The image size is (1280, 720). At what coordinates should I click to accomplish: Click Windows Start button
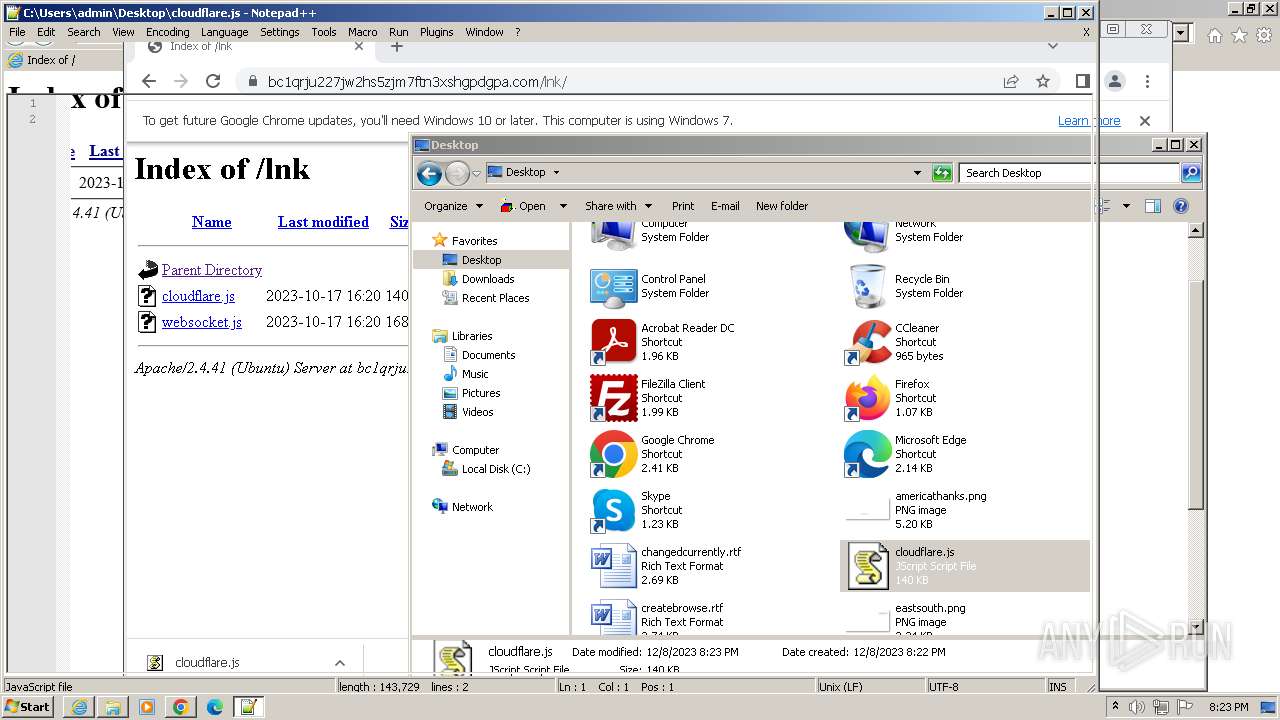[27, 707]
